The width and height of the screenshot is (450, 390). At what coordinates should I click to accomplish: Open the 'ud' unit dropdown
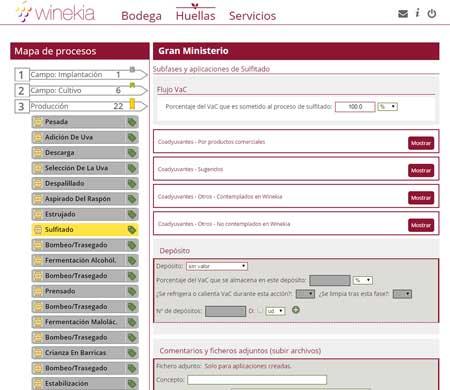275,311
